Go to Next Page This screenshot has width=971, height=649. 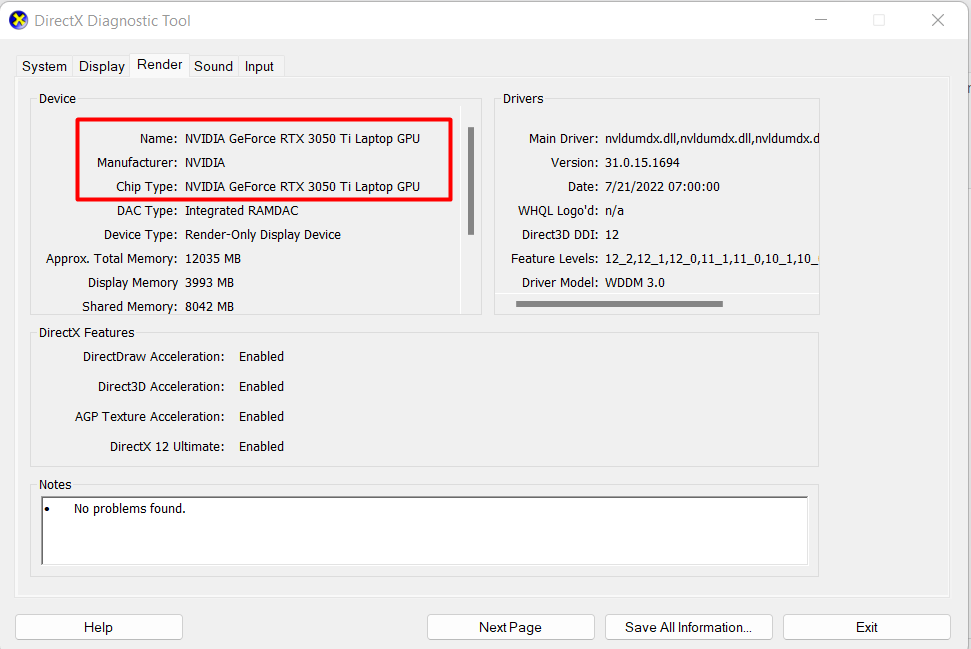[x=510, y=627]
